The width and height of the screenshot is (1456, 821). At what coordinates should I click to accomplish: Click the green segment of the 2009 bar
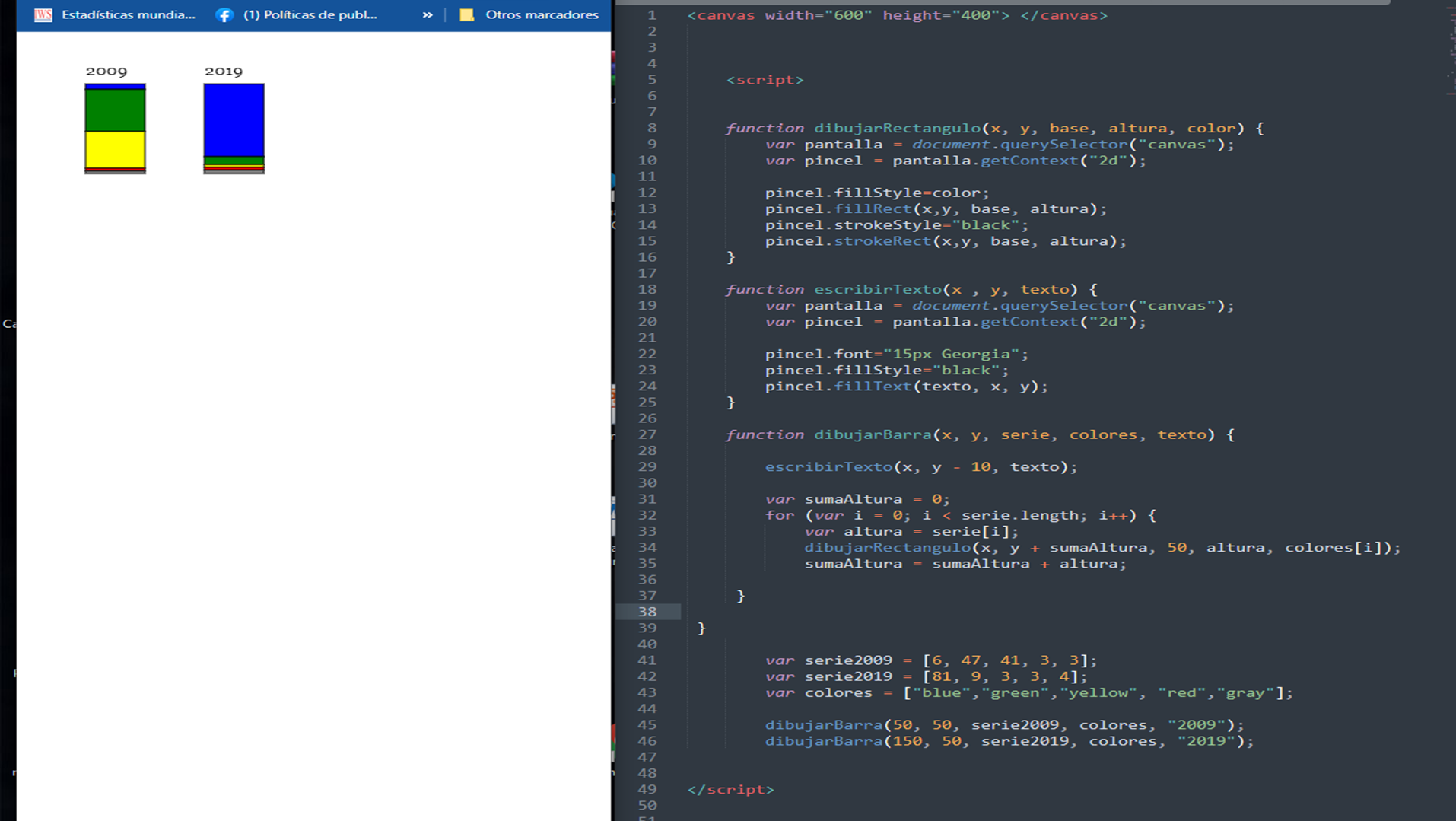pyautogui.click(x=115, y=111)
